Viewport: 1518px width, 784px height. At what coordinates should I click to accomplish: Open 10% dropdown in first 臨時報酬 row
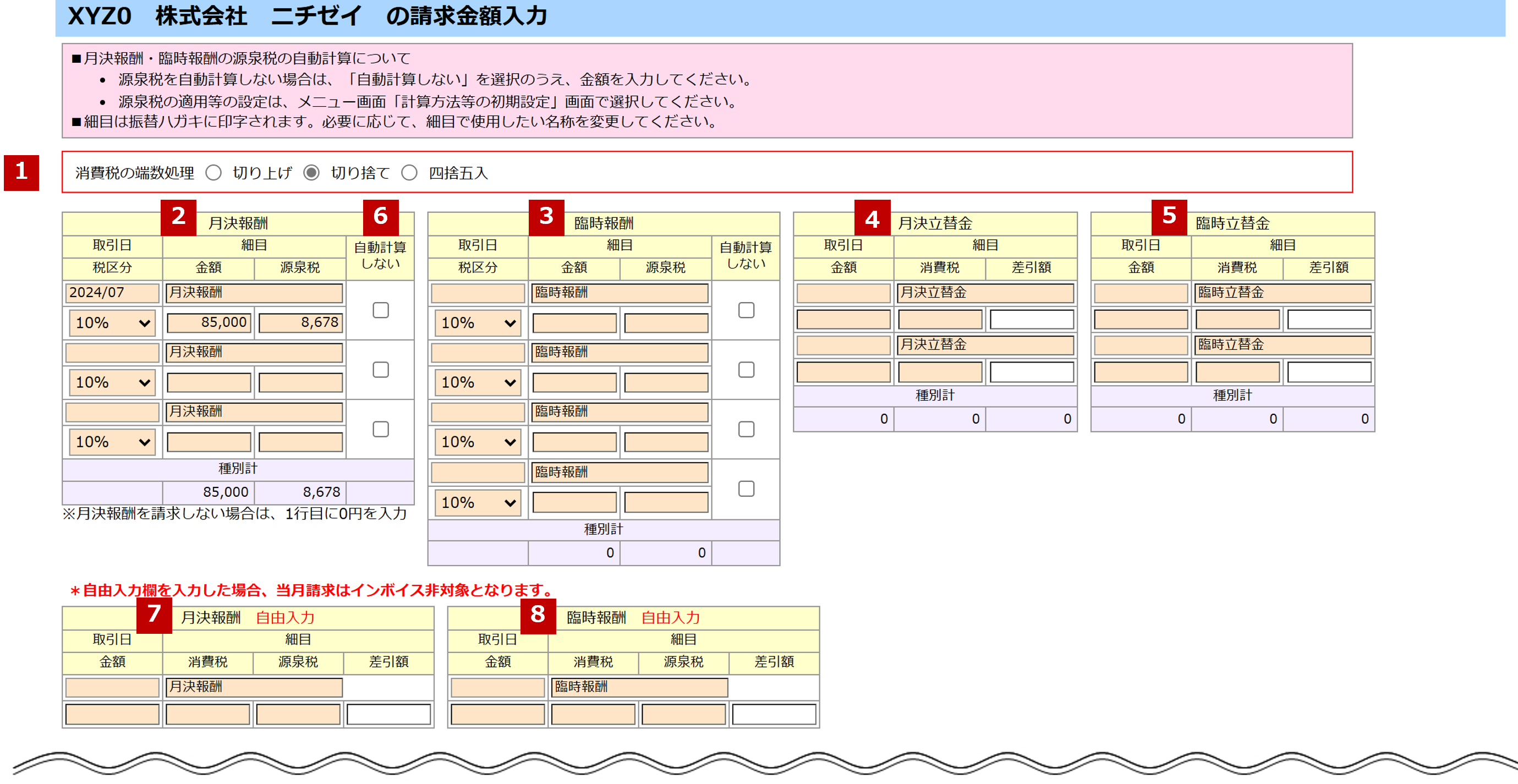(x=478, y=323)
